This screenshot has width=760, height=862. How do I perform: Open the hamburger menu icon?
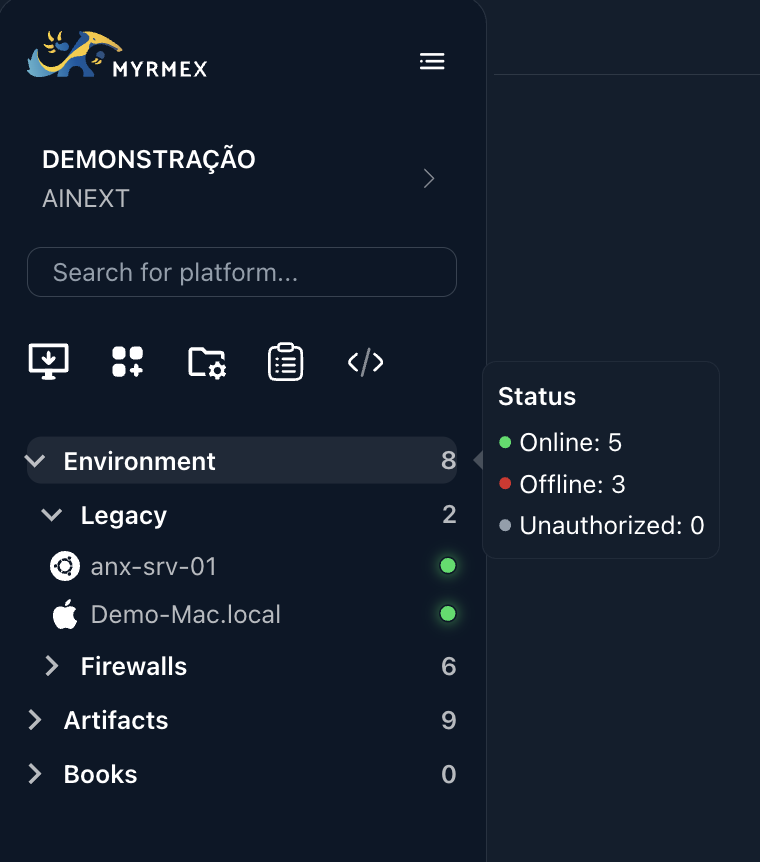(x=432, y=61)
